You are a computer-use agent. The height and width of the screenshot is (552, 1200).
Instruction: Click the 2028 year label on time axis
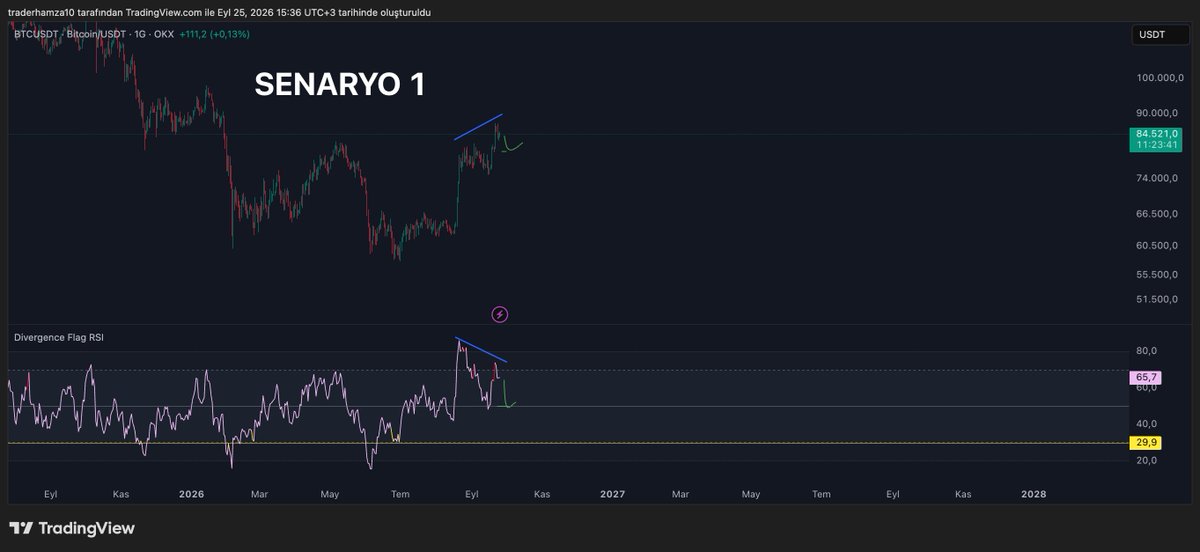(1033, 494)
